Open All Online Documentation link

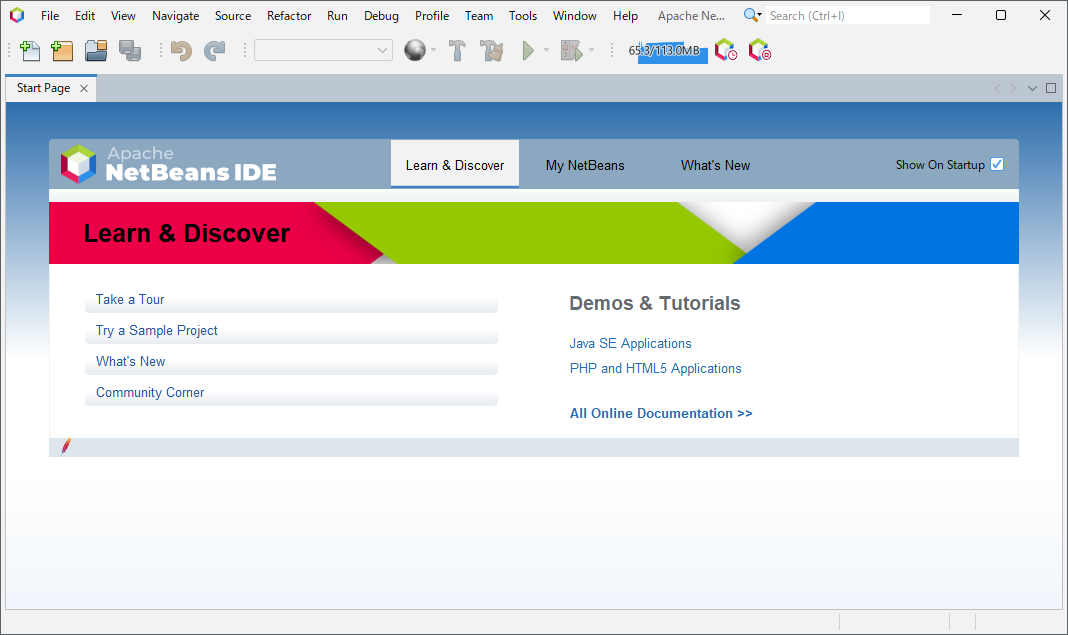[x=661, y=414]
